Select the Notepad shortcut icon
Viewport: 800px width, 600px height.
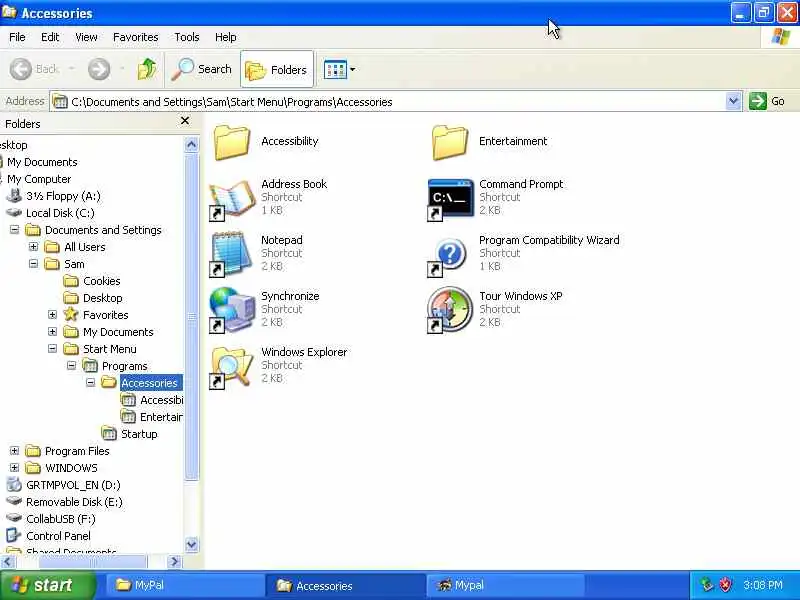tap(232, 255)
